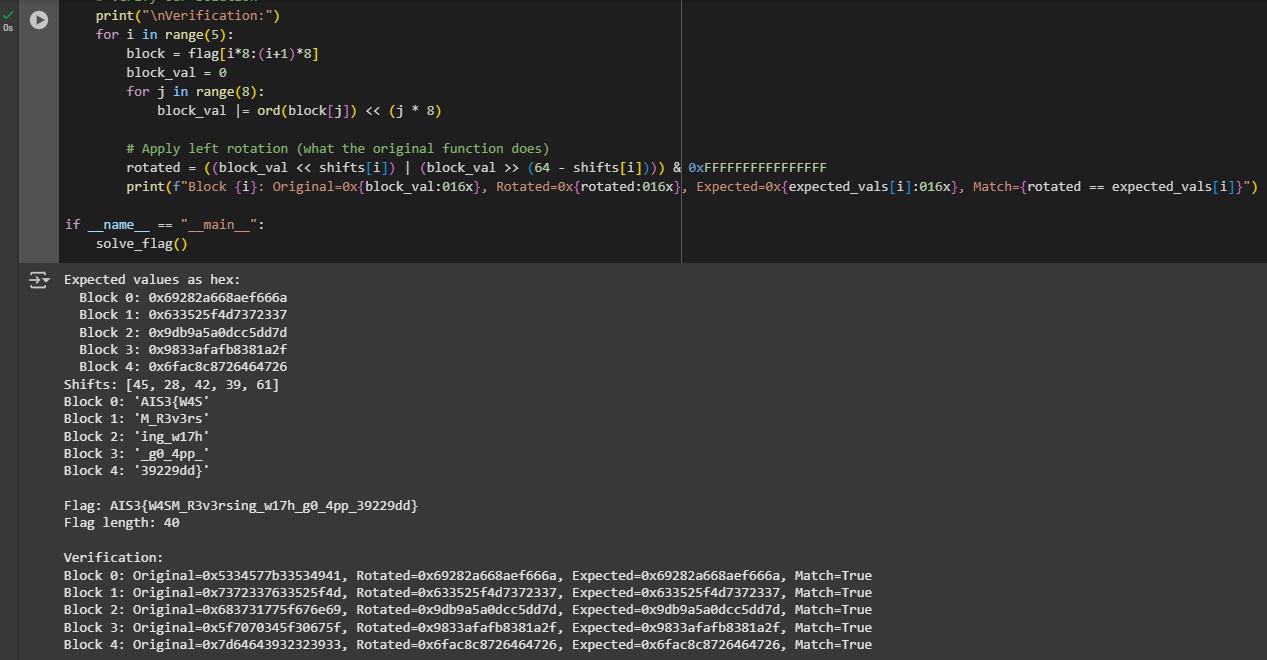The width and height of the screenshot is (1267, 660).
Task: Click the if __name__ == "__main__" line
Action: click(164, 224)
